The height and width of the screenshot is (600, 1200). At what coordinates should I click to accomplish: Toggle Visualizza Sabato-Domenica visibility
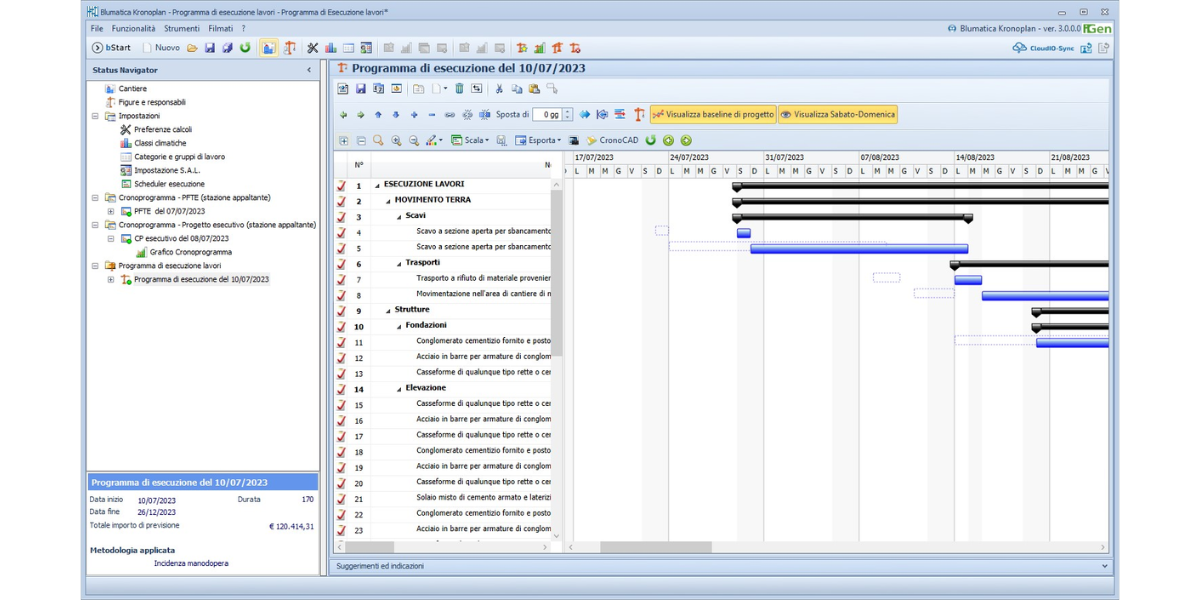[837, 115]
